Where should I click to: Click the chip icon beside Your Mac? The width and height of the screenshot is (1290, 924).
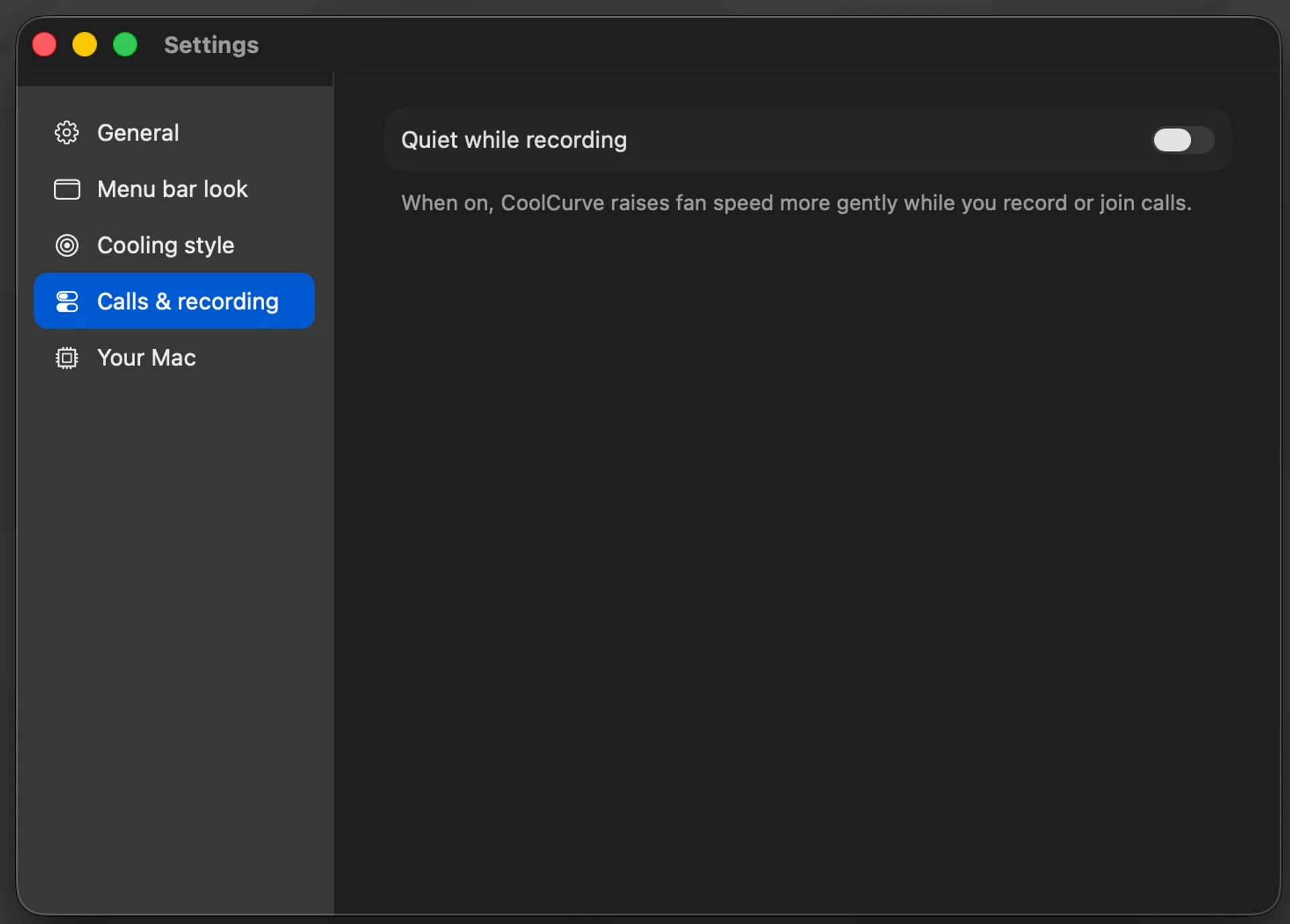coord(67,358)
